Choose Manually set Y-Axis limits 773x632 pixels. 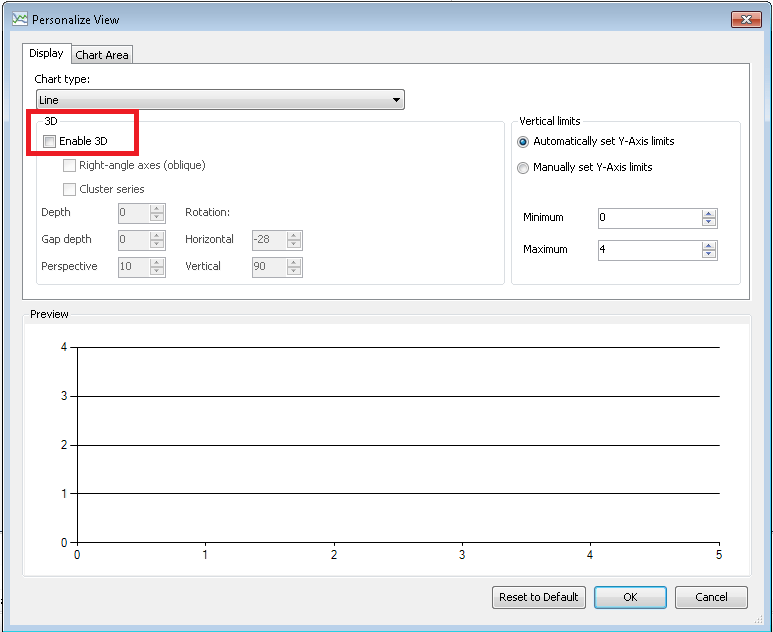pyautogui.click(x=523, y=168)
